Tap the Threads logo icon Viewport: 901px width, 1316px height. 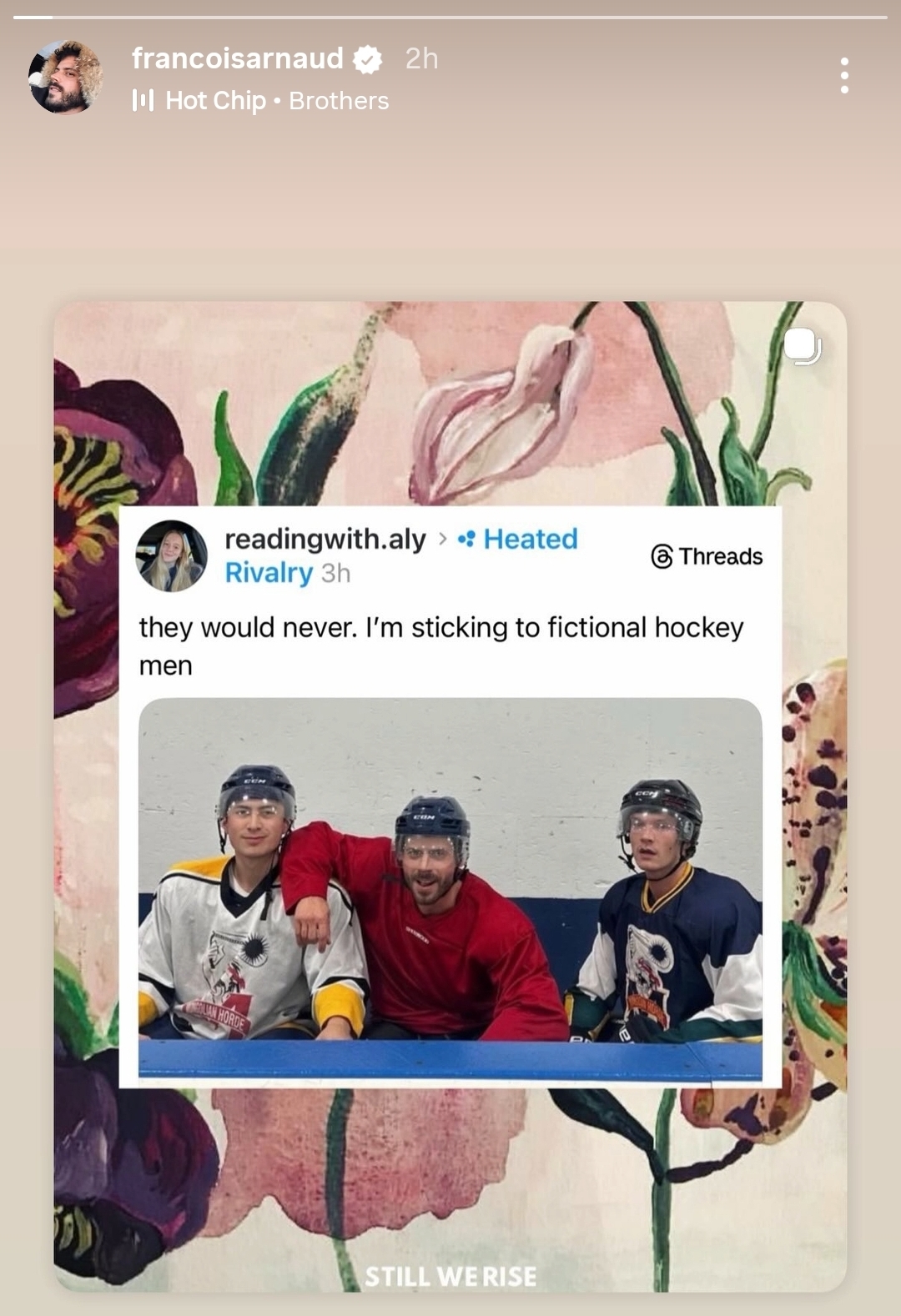pyautogui.click(x=662, y=556)
